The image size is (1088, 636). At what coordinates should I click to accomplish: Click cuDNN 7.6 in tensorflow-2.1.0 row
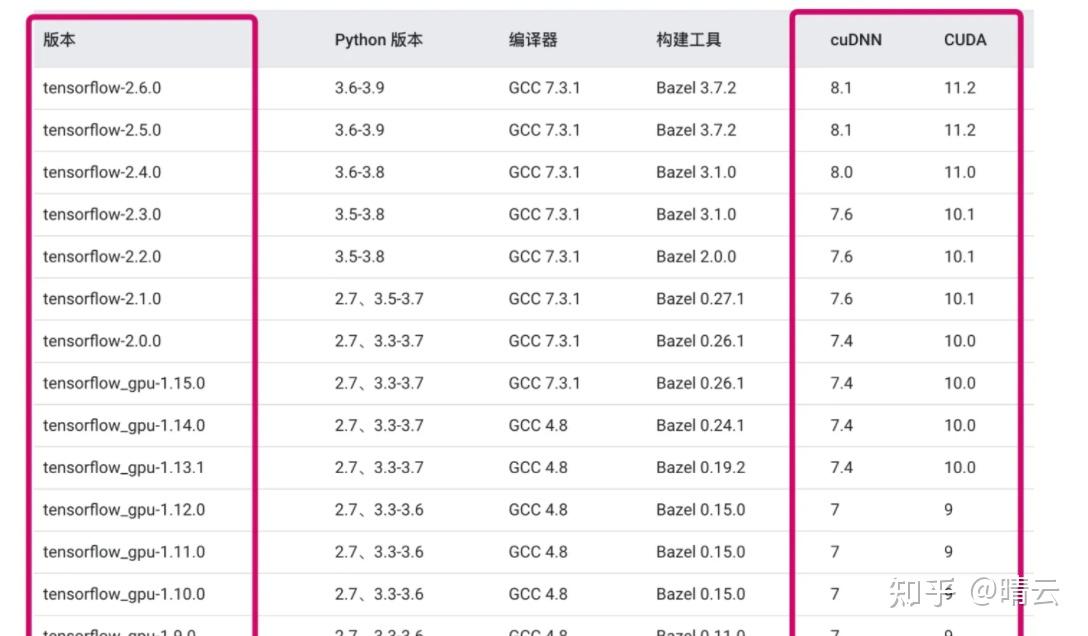click(x=842, y=299)
